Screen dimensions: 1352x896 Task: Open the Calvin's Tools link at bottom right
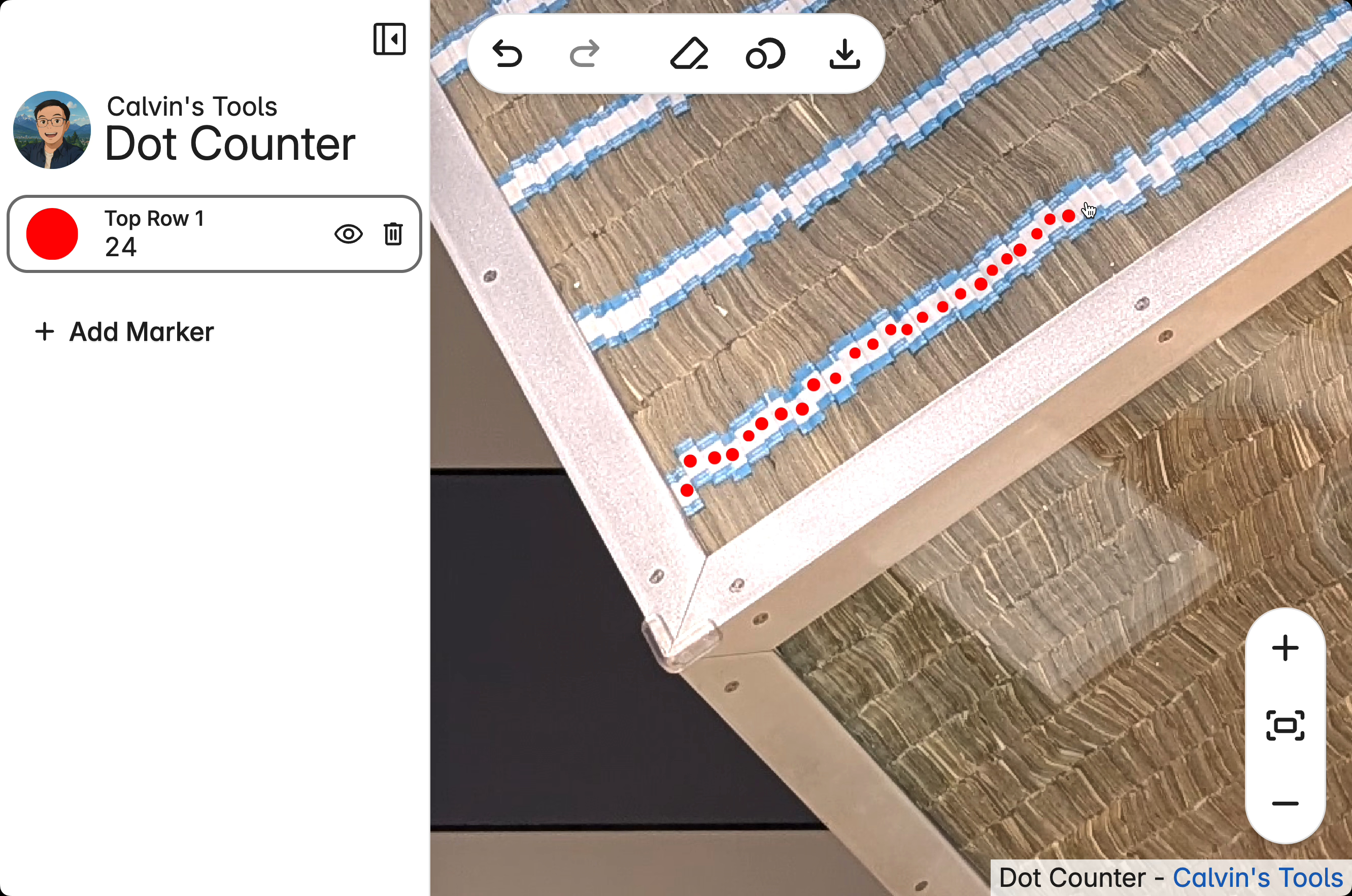pos(1258,877)
